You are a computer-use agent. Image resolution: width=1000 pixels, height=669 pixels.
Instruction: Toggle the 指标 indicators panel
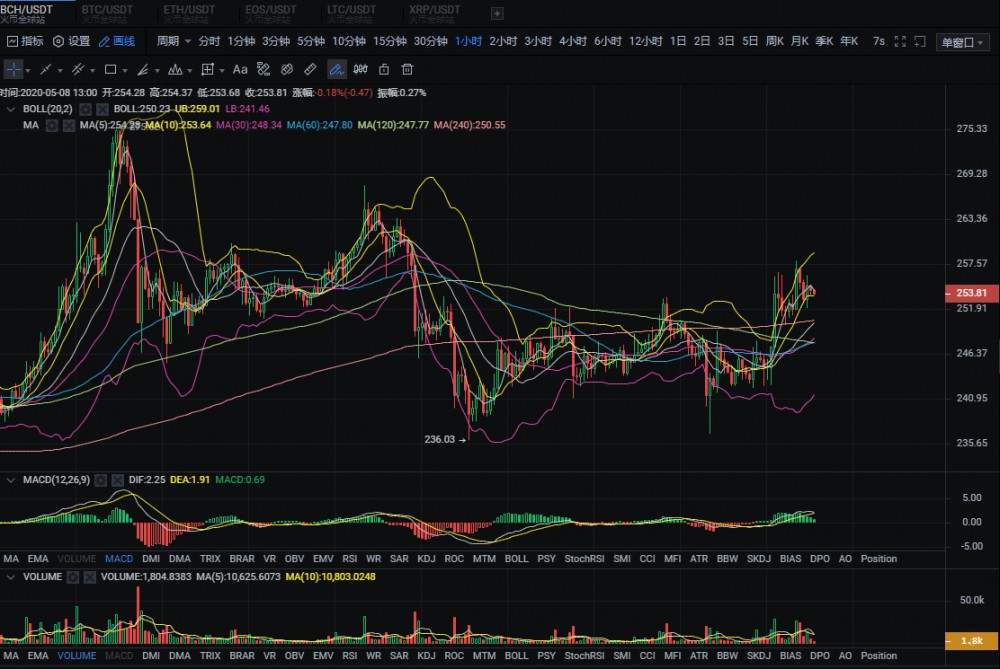[25, 42]
